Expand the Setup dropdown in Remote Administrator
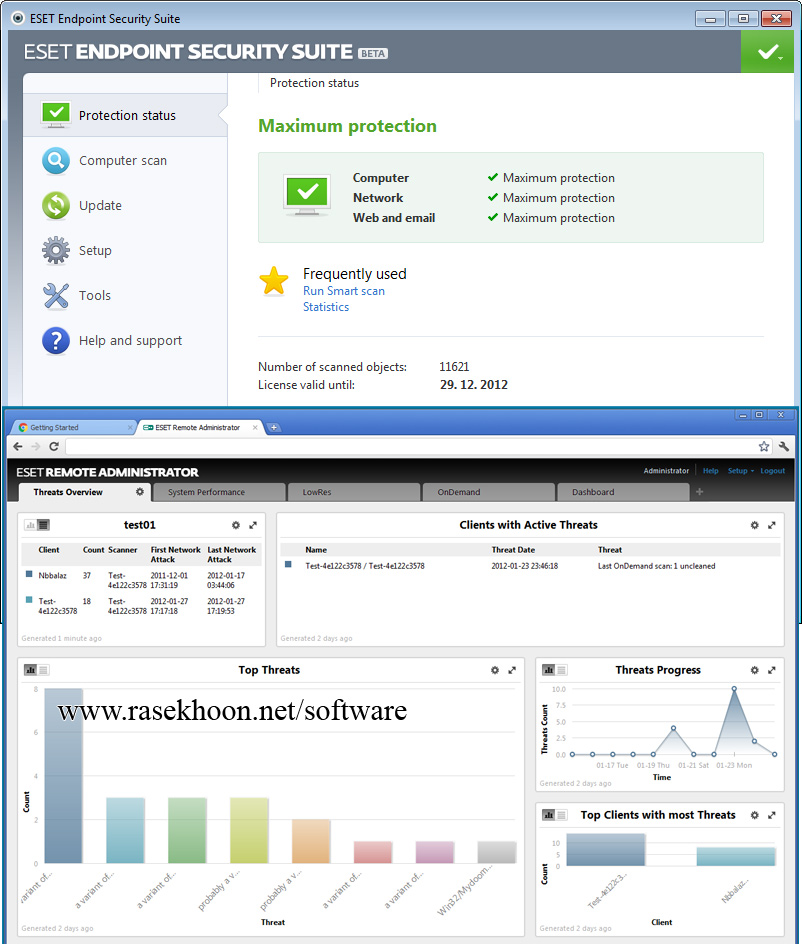 [x=741, y=471]
